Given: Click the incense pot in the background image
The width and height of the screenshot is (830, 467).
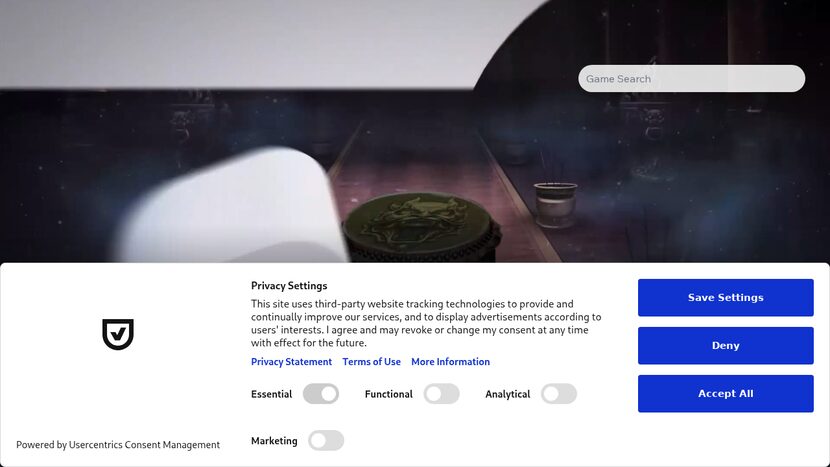Looking at the screenshot, I should click(555, 204).
